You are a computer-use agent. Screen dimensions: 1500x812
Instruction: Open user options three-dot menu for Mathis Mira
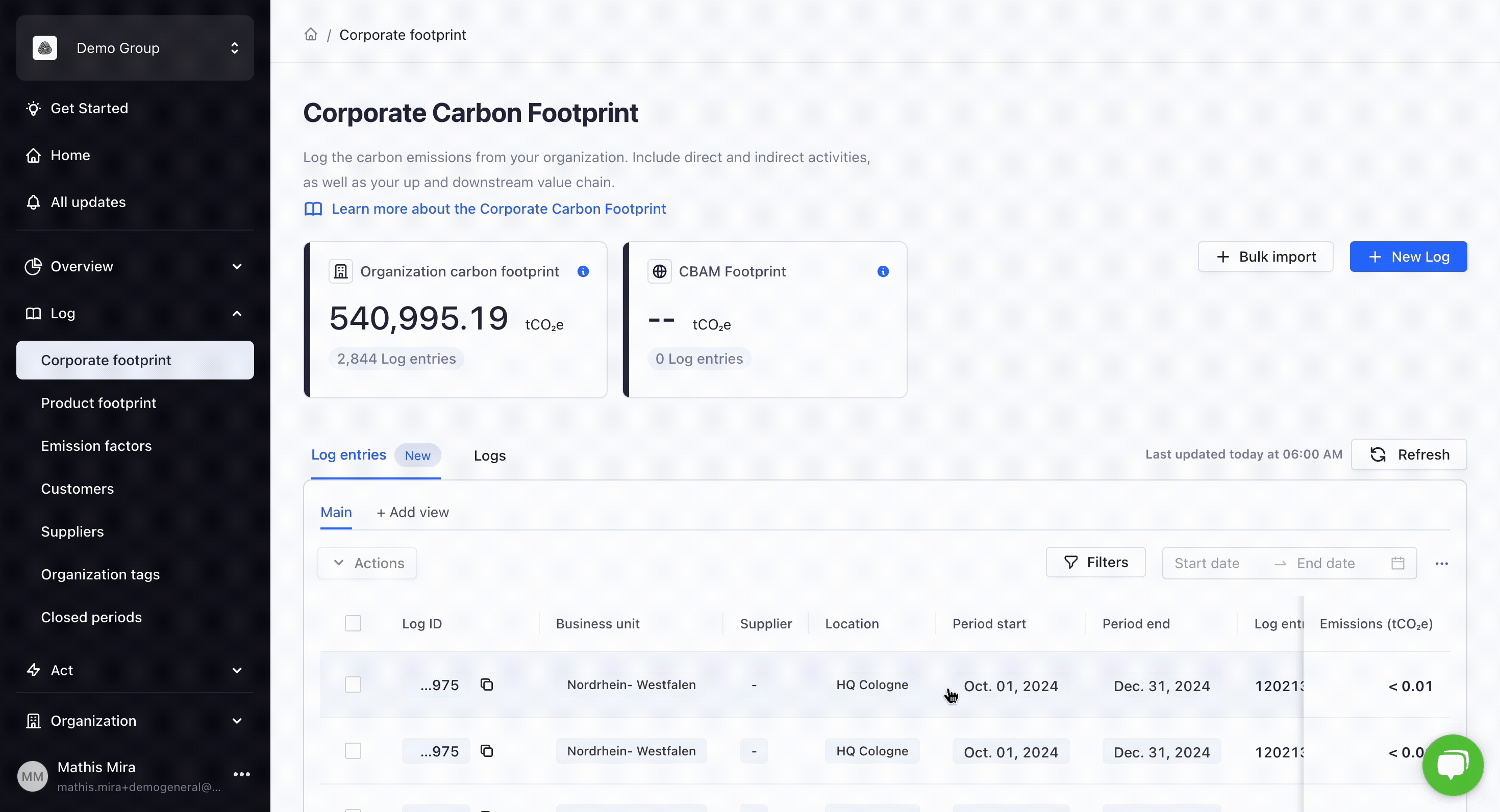tap(242, 774)
